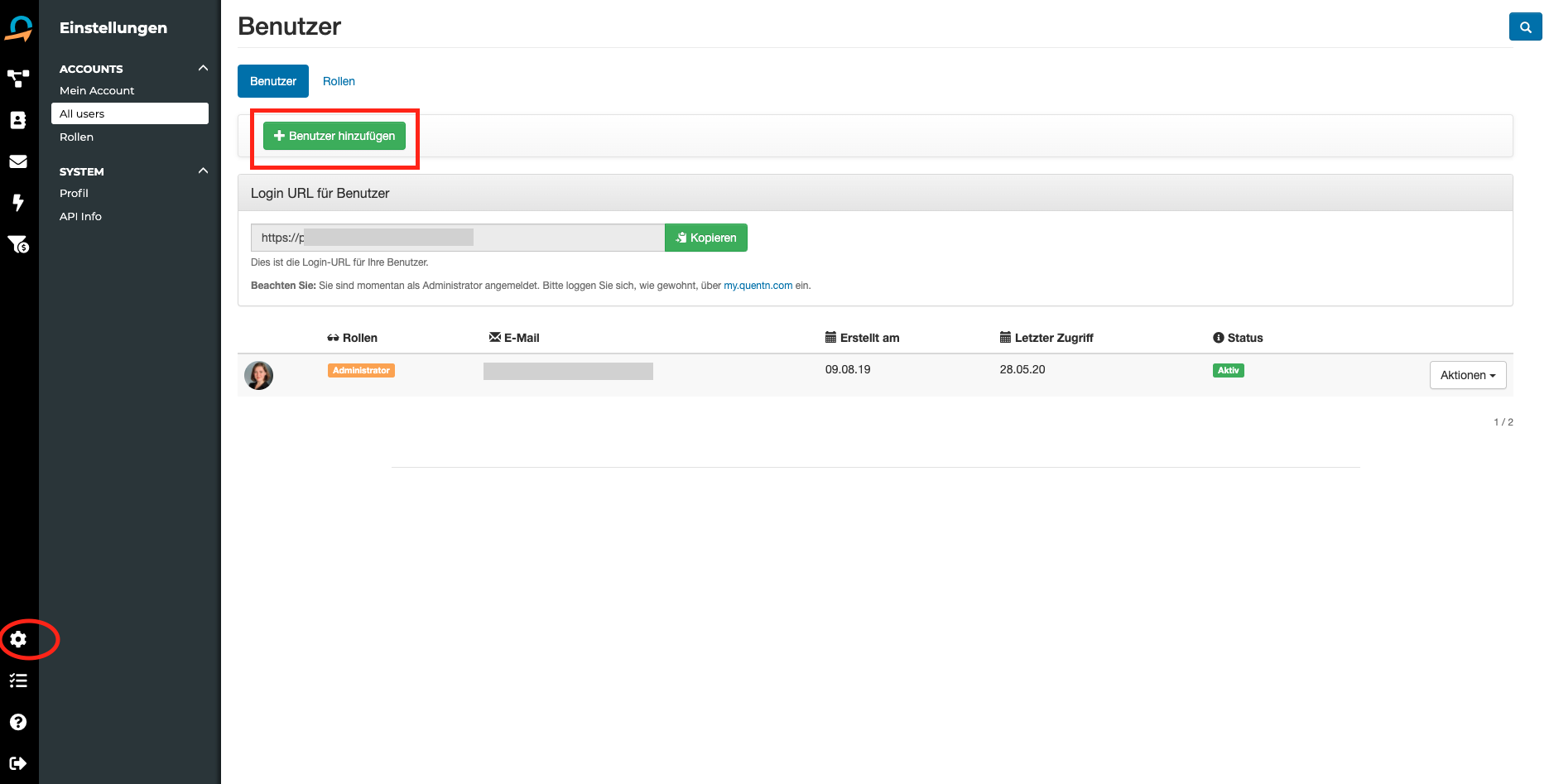Click the Kopieren button
1554x784 pixels.
(x=706, y=238)
